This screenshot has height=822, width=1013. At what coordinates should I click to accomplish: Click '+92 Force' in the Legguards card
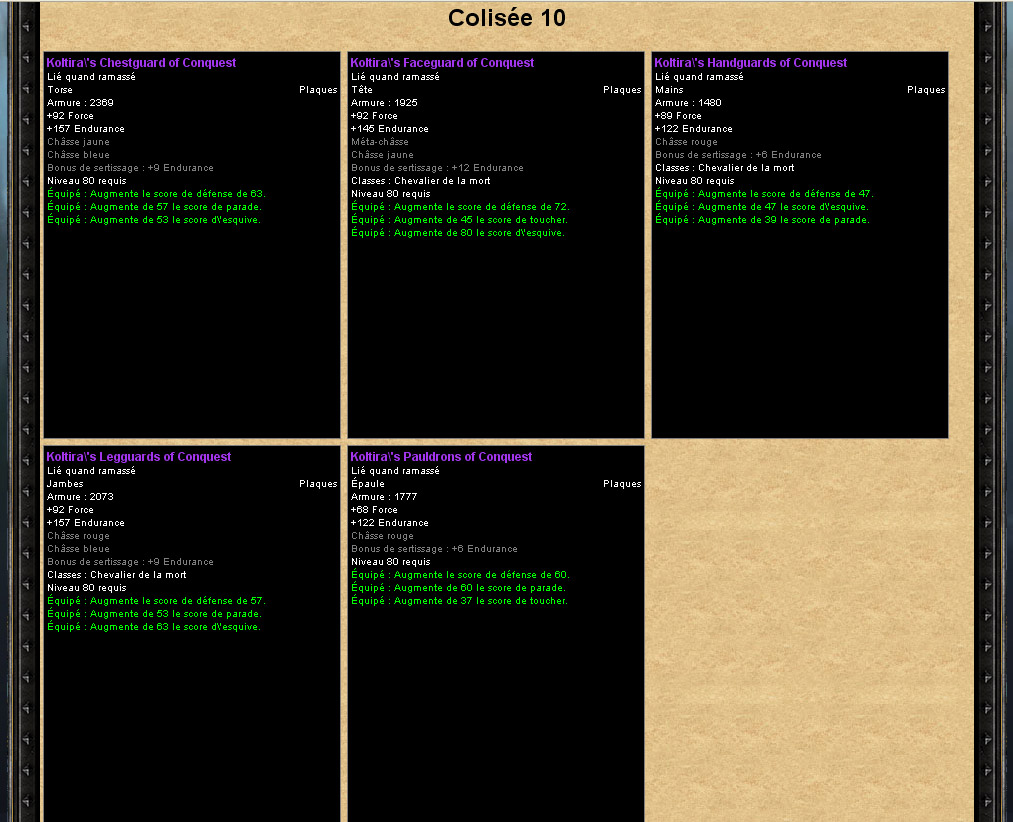pyautogui.click(x=70, y=510)
